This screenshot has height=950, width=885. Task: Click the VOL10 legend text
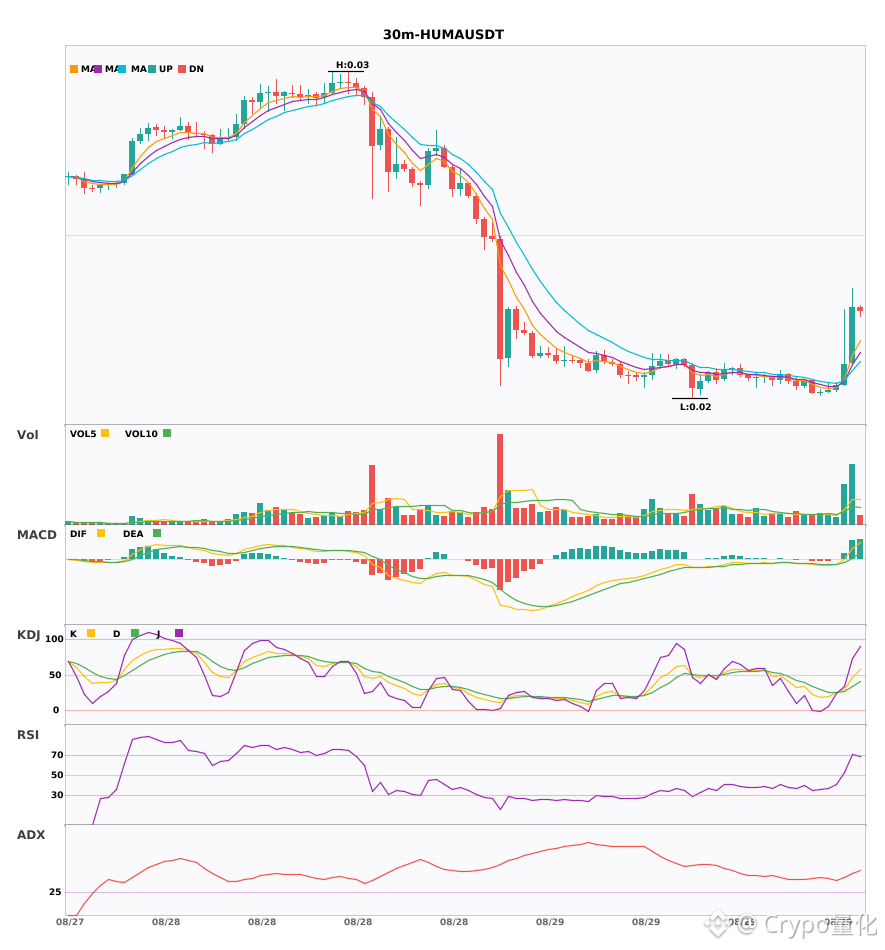pyautogui.click(x=141, y=434)
